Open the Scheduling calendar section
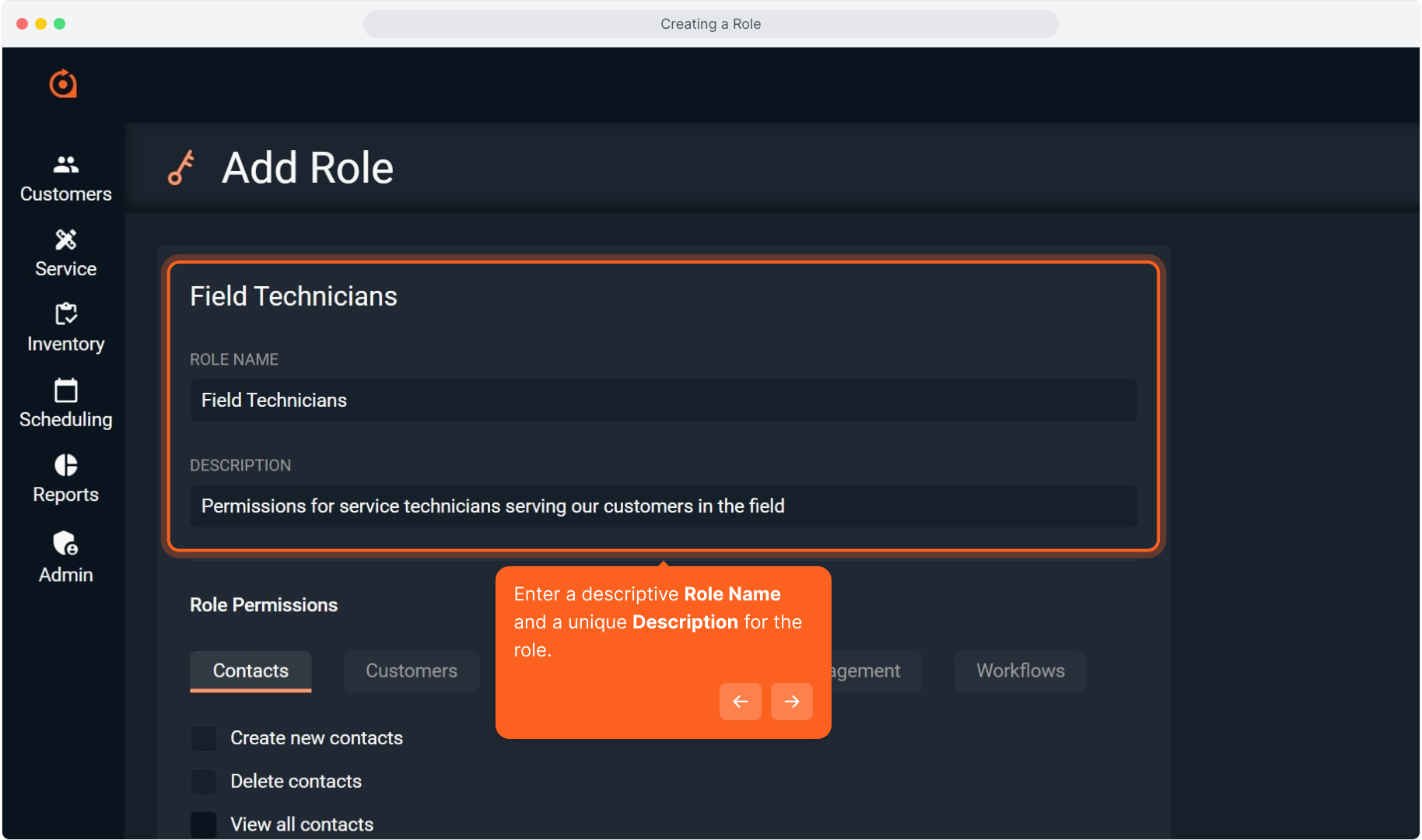 pos(65,404)
